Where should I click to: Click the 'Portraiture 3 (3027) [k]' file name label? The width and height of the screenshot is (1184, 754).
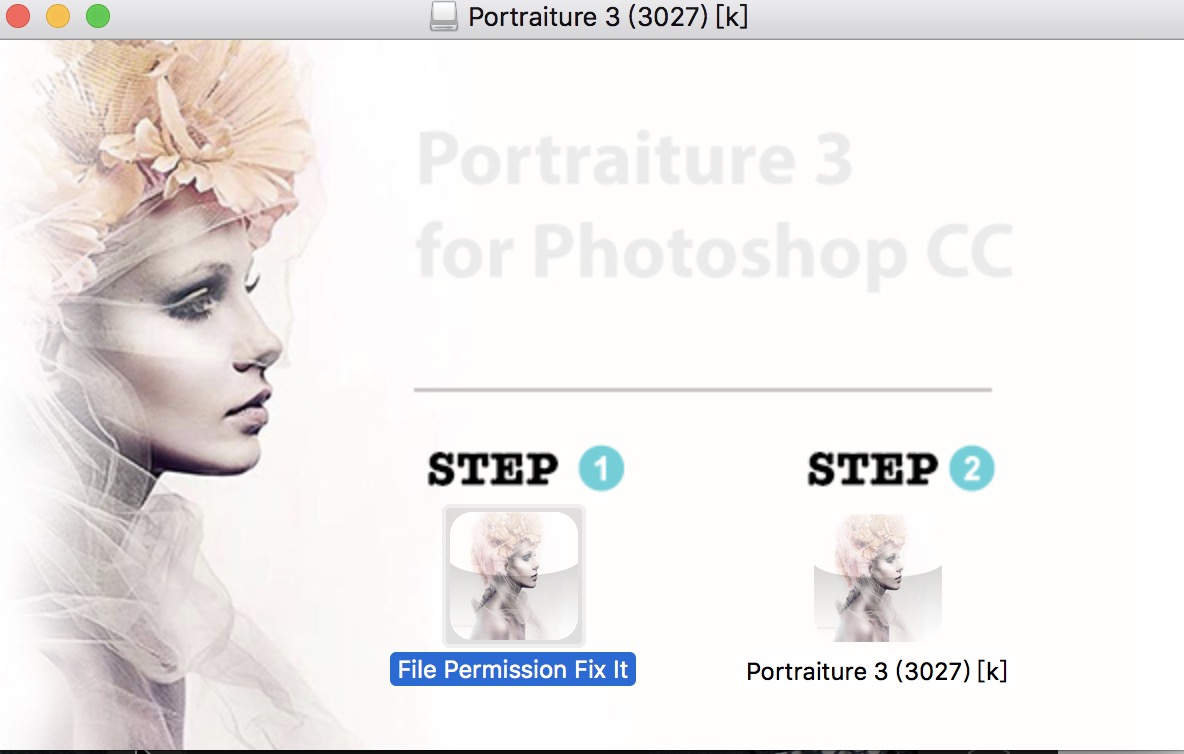click(877, 671)
